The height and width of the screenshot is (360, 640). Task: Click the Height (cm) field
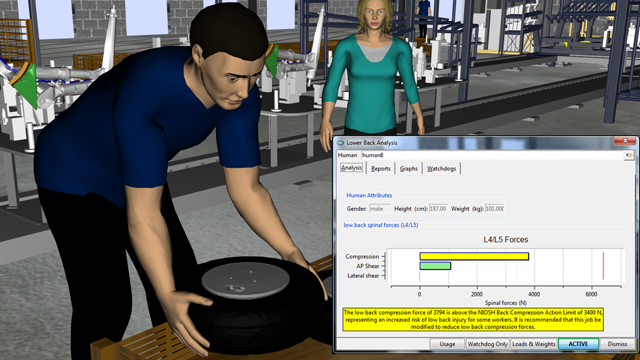point(438,209)
